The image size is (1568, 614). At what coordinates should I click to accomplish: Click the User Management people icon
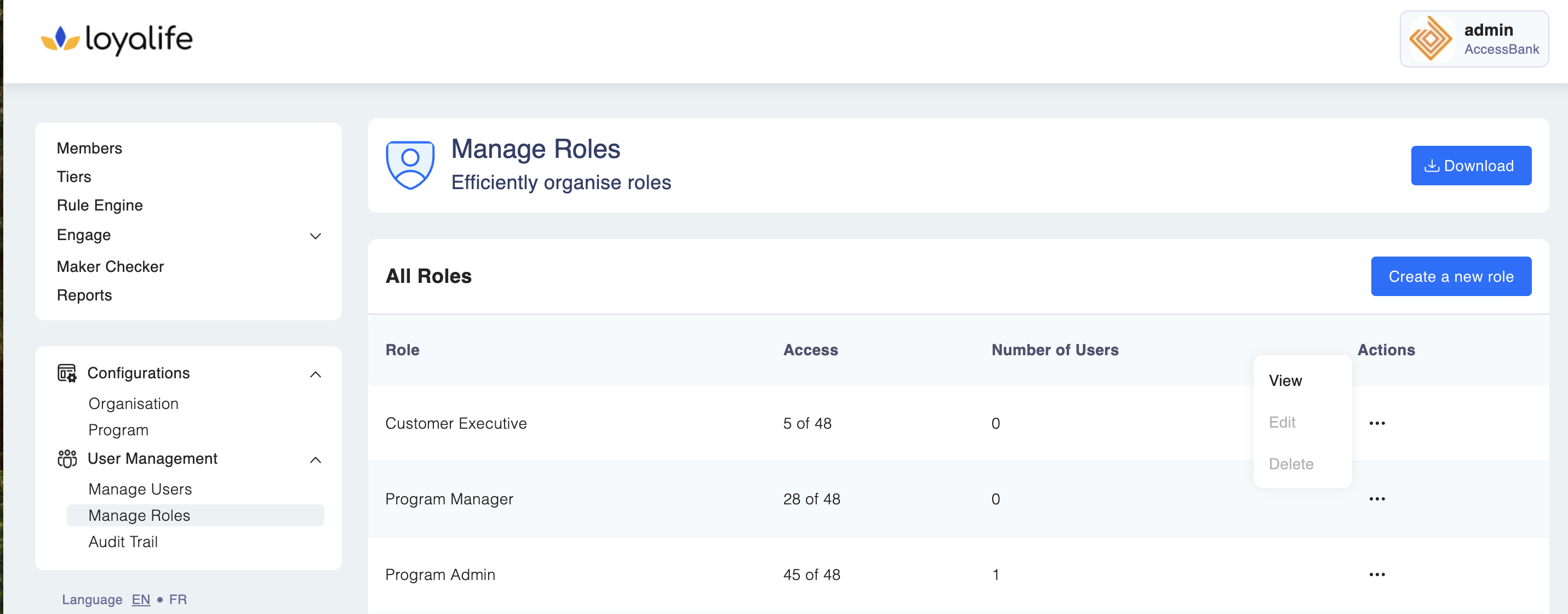click(67, 459)
